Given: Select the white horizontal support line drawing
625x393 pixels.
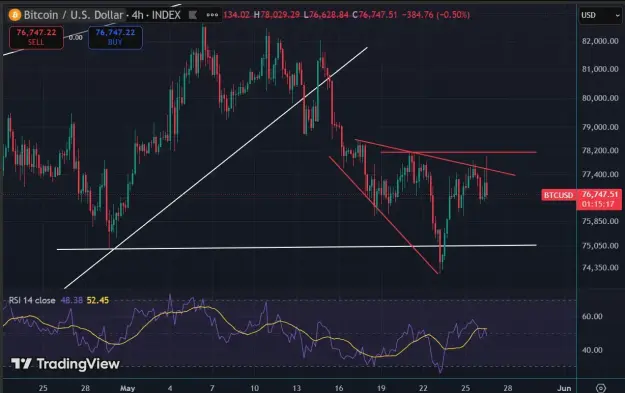Looking at the screenshot, I should click(297, 247).
